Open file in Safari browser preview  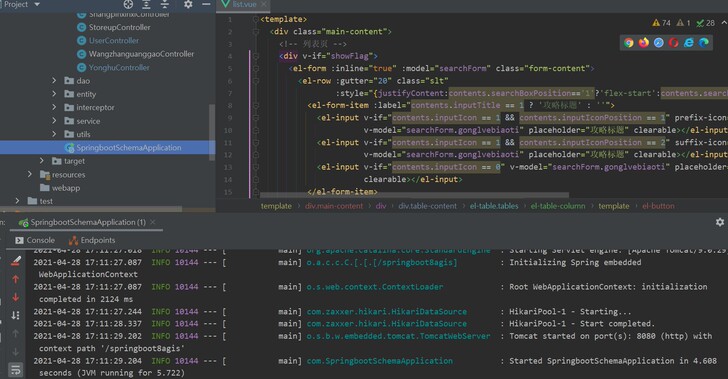(658, 43)
